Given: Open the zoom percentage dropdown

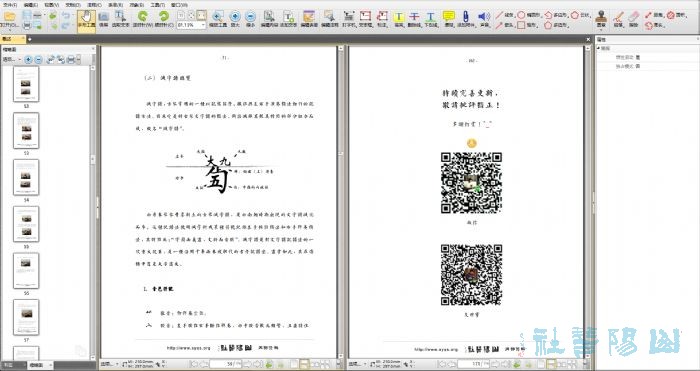Looking at the screenshot, I should [x=203, y=25].
